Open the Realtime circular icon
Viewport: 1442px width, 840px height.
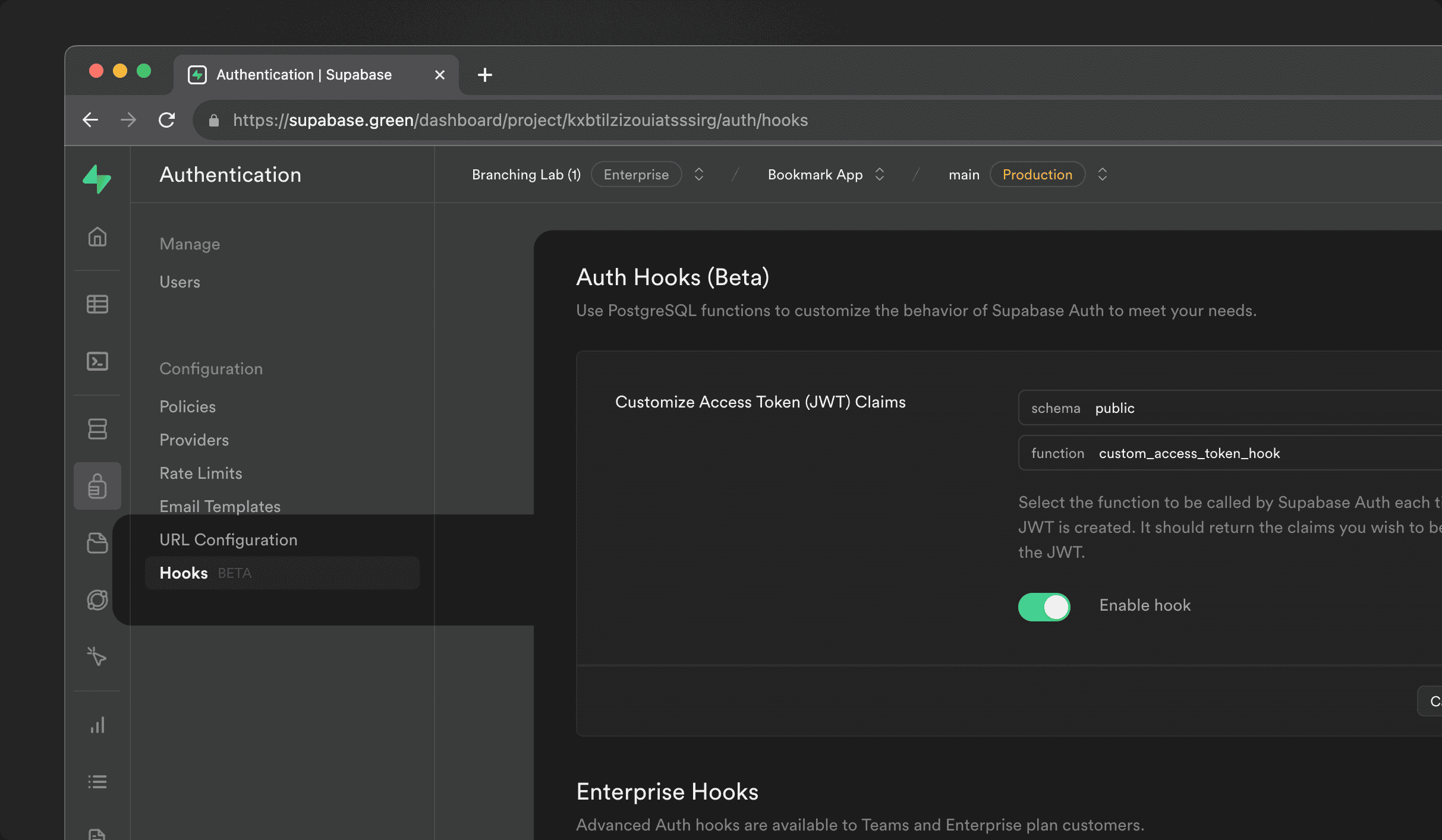[x=97, y=600]
